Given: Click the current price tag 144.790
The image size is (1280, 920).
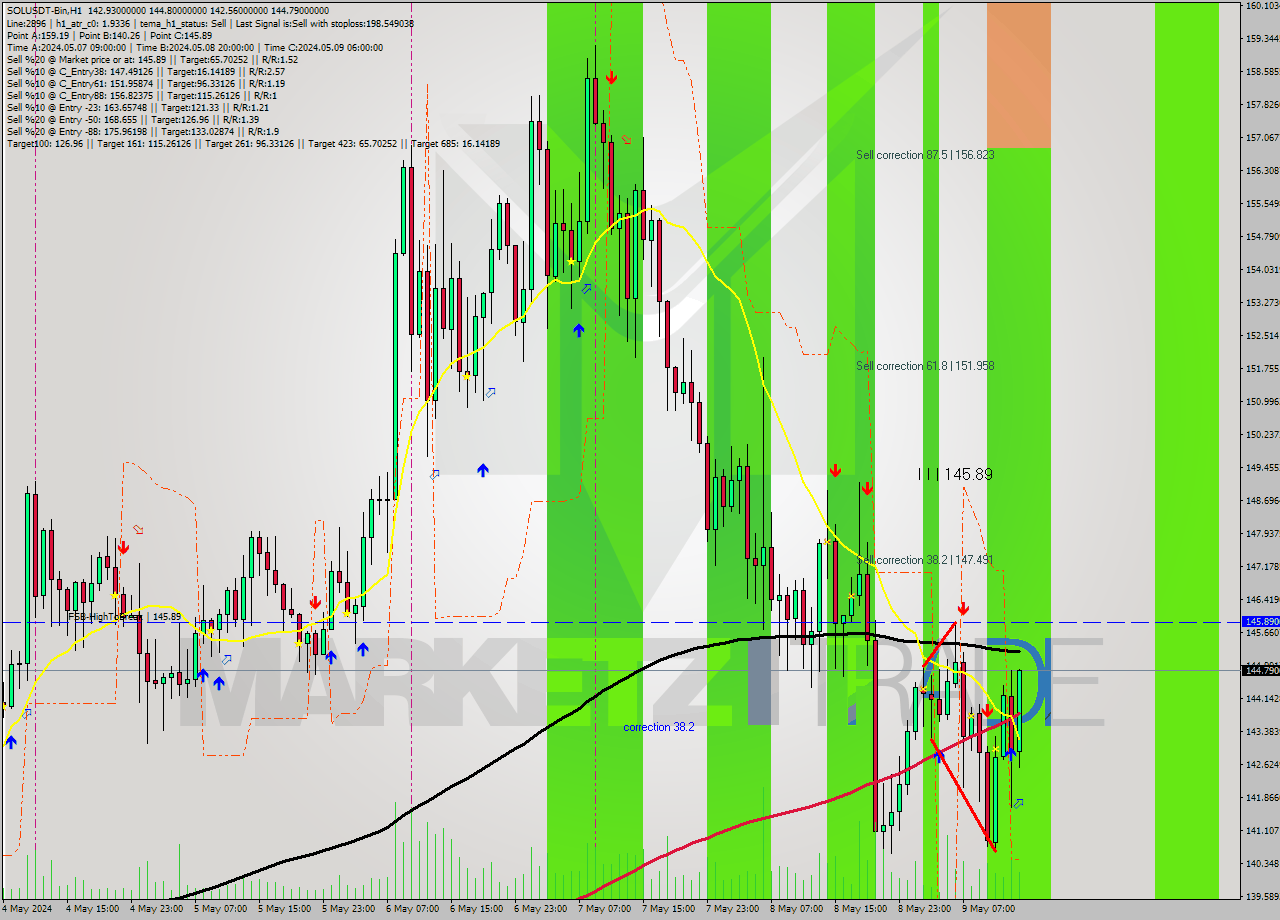Looking at the screenshot, I should (1260, 670).
